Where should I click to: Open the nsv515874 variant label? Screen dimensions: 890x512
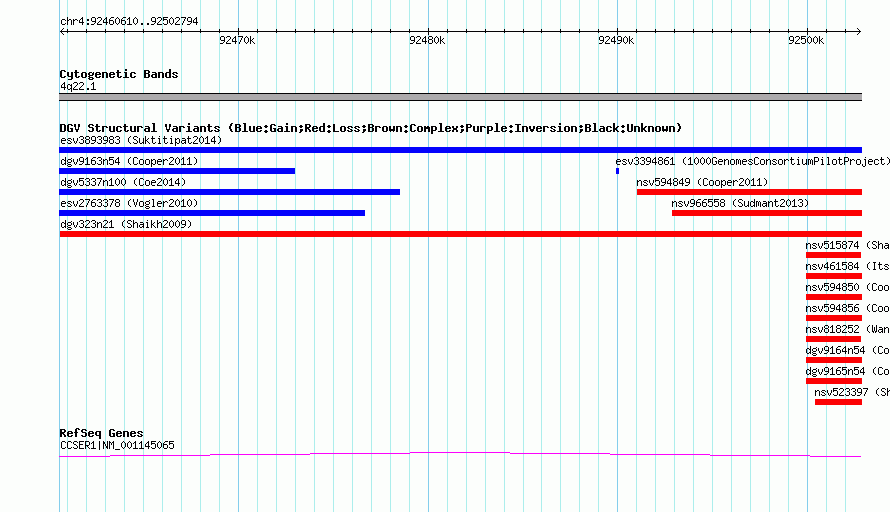click(x=847, y=245)
